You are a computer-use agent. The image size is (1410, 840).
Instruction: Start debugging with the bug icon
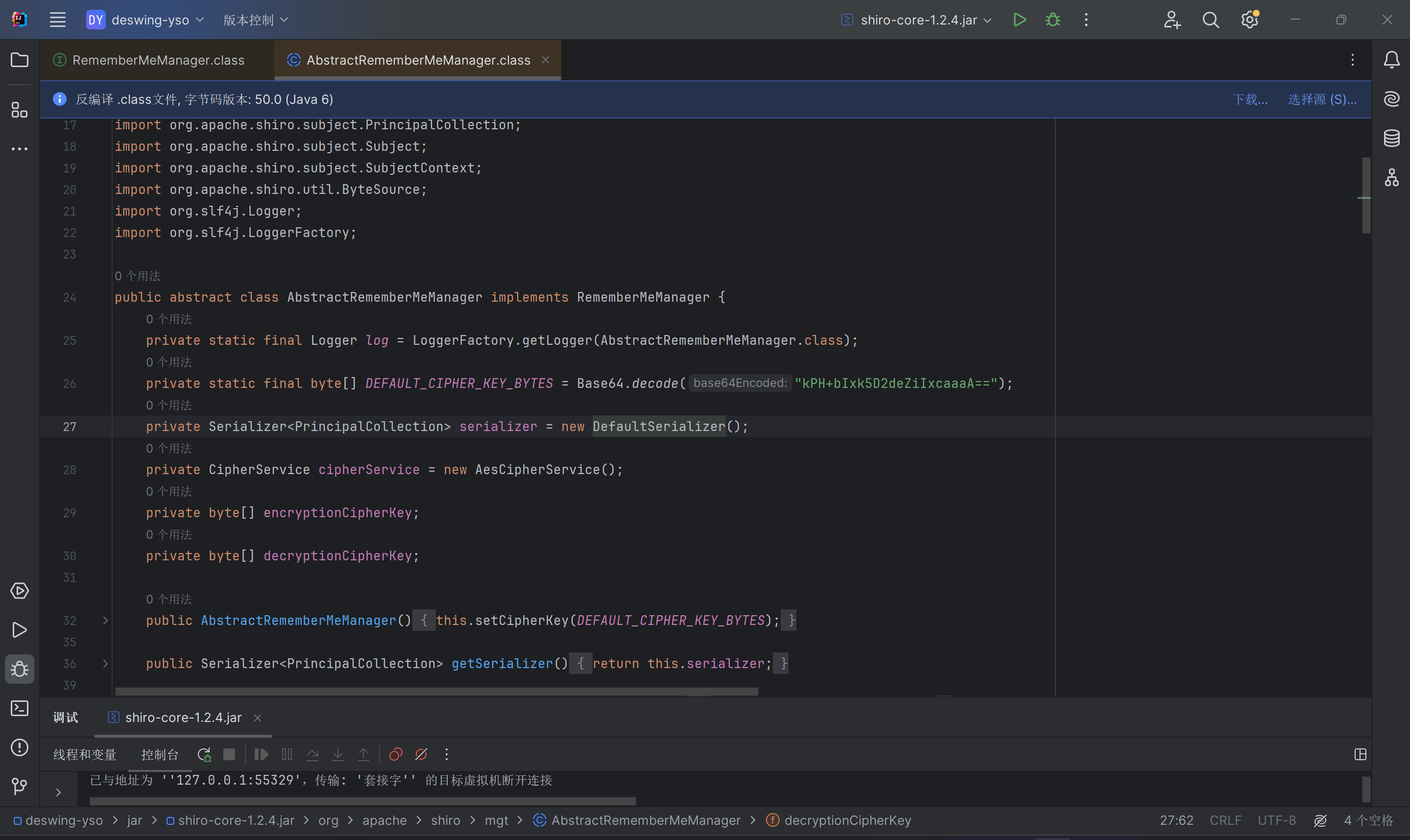point(1052,20)
